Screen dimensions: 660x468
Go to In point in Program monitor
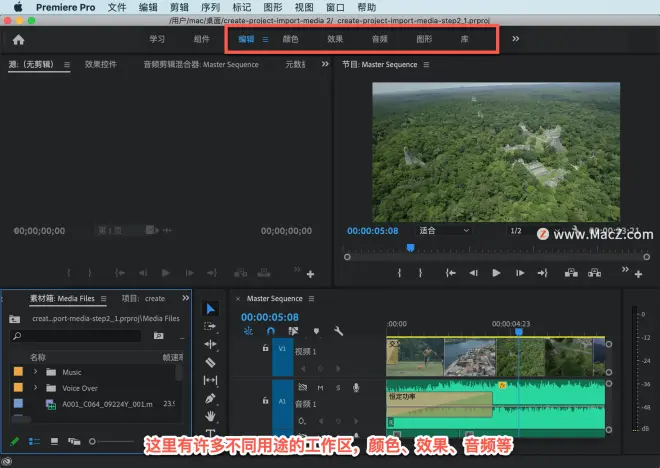point(451,273)
